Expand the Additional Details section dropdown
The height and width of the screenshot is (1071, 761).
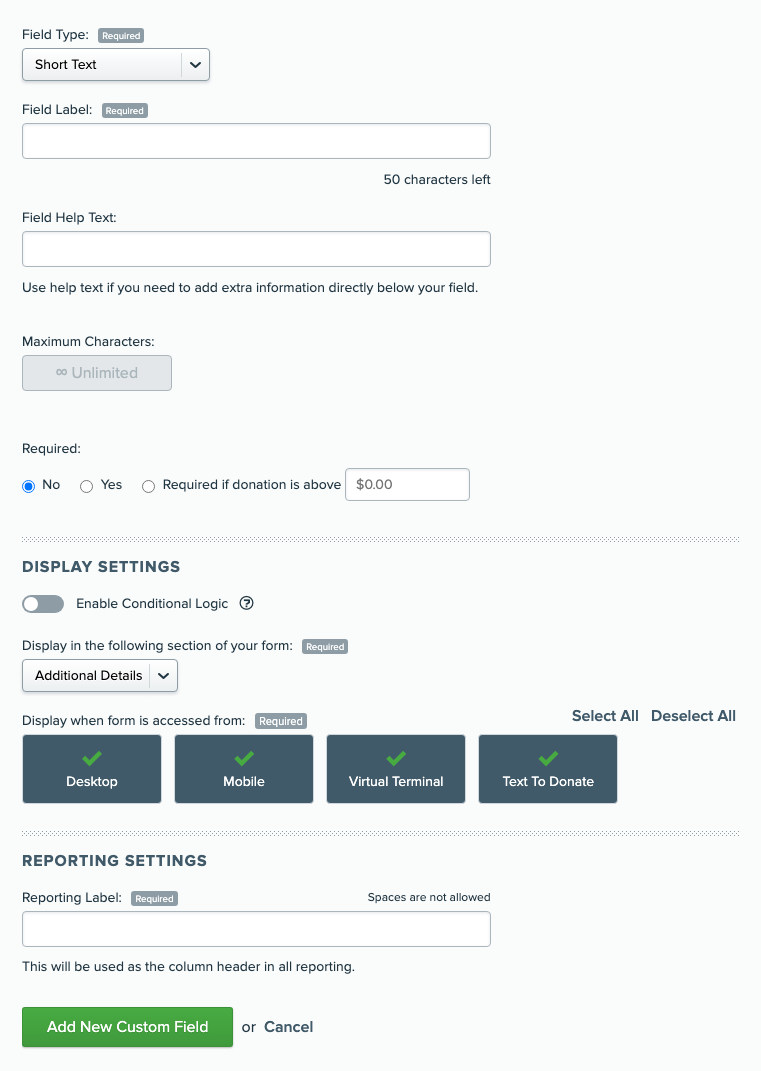tap(100, 676)
